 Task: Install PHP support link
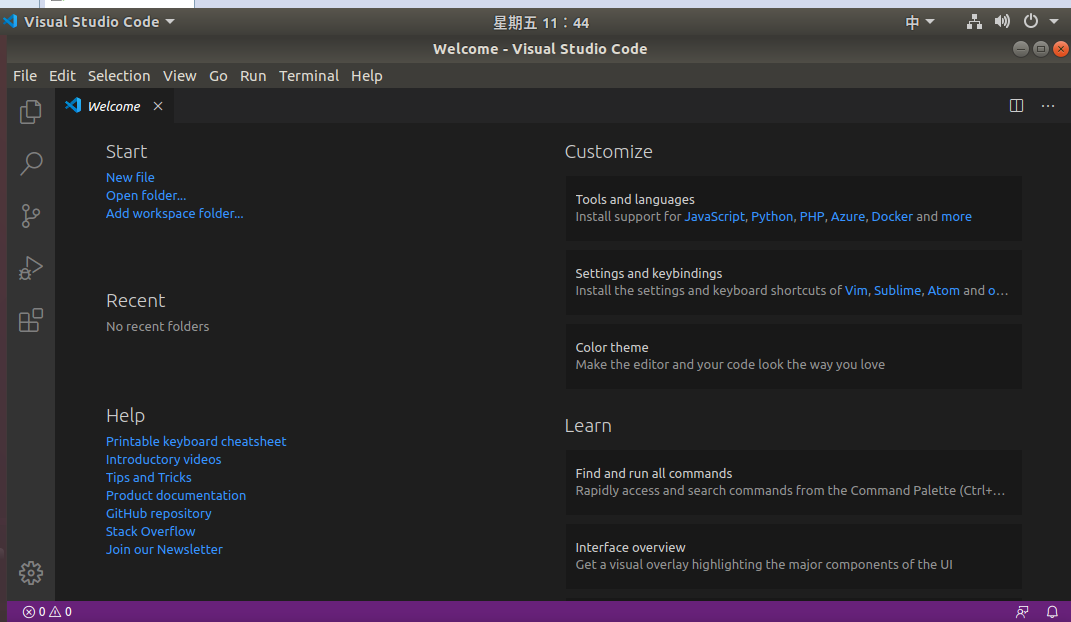(811, 216)
